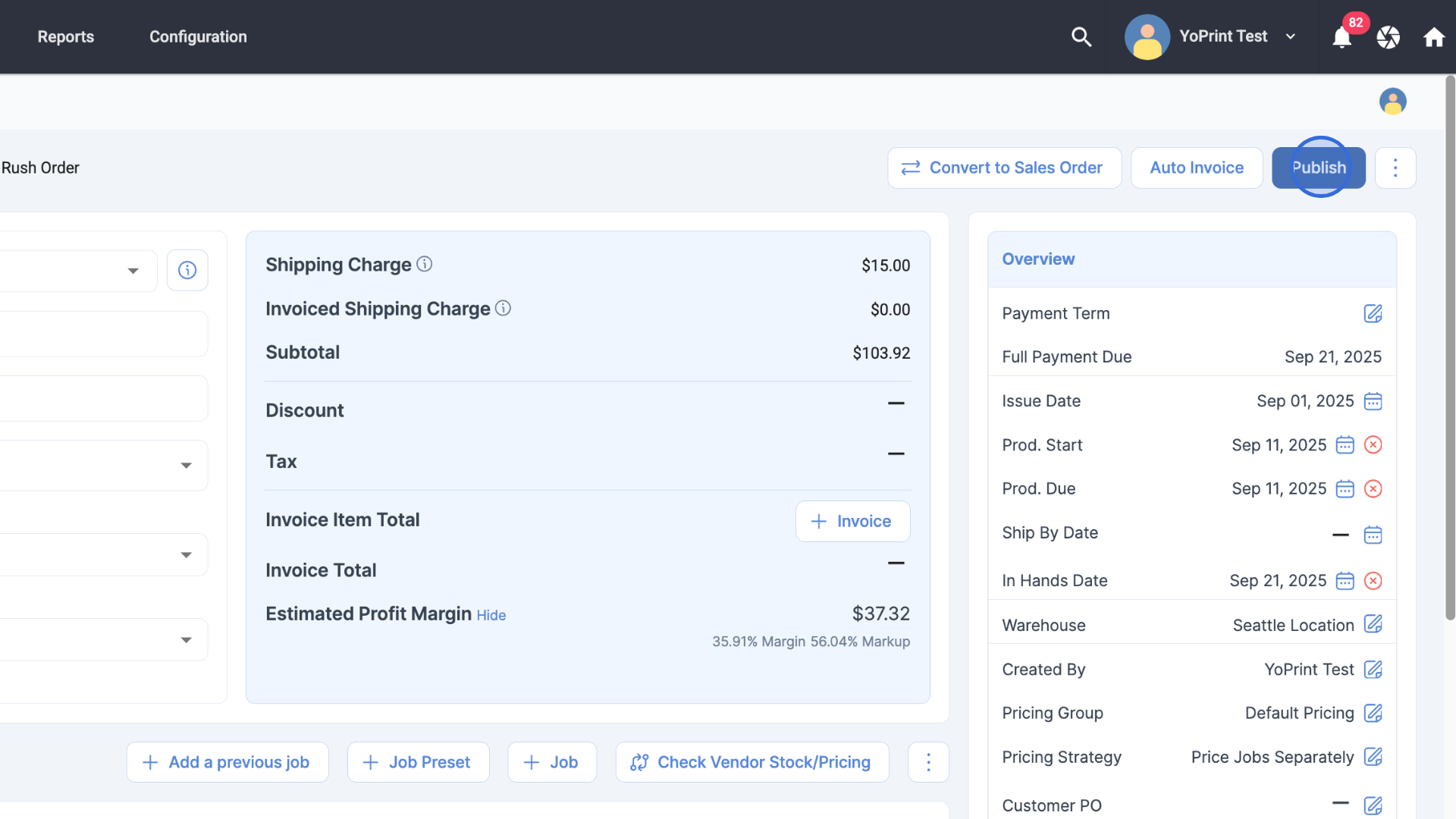Click the page vertical scrollbar
This screenshot has width=1456, height=819.
point(1450,349)
